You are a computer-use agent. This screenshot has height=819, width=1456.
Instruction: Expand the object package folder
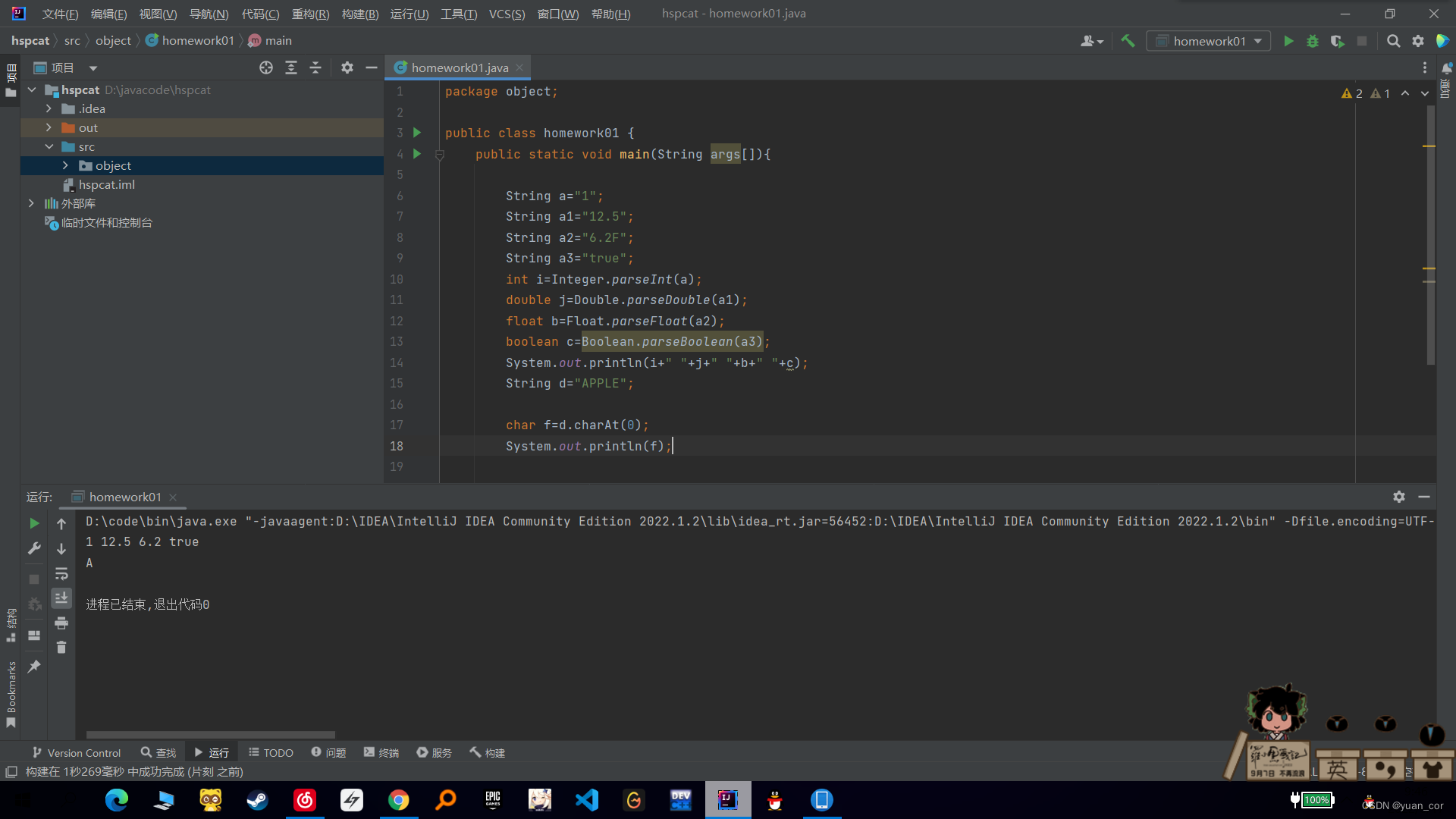tap(65, 166)
